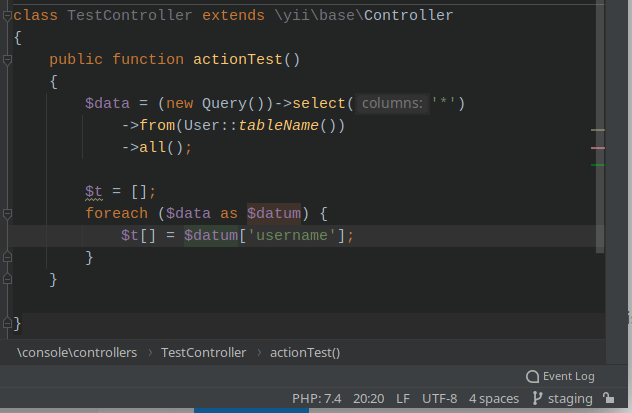Click the green stripe mark on scrollbar
The width and height of the screenshot is (632, 413).
pos(598,165)
